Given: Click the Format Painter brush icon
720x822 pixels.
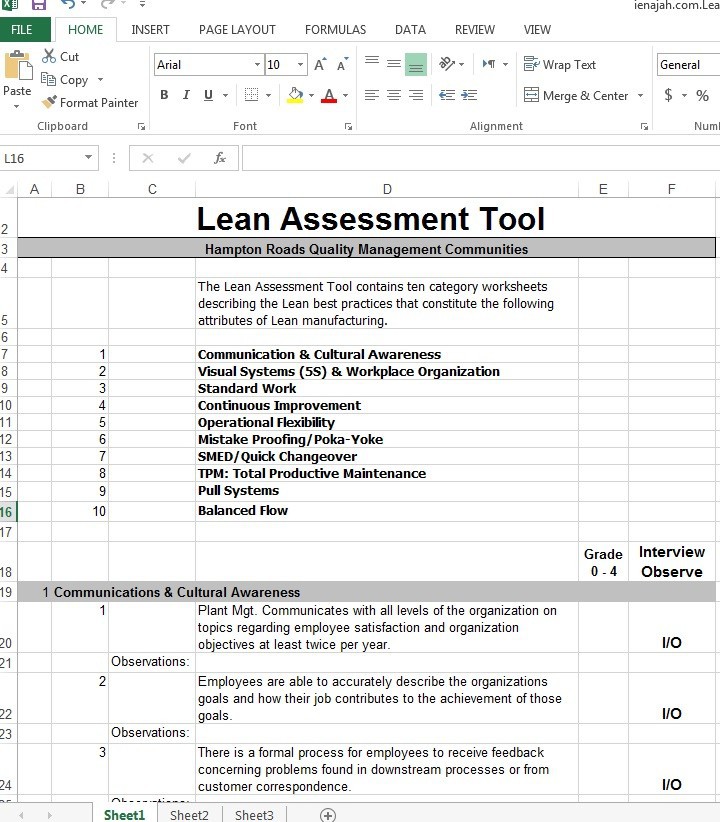Looking at the screenshot, I should coord(49,102).
